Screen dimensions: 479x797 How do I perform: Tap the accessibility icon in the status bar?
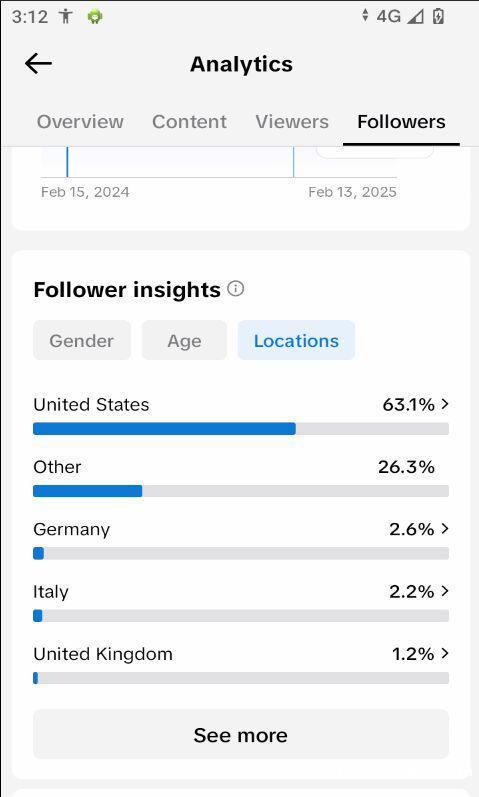coord(66,17)
